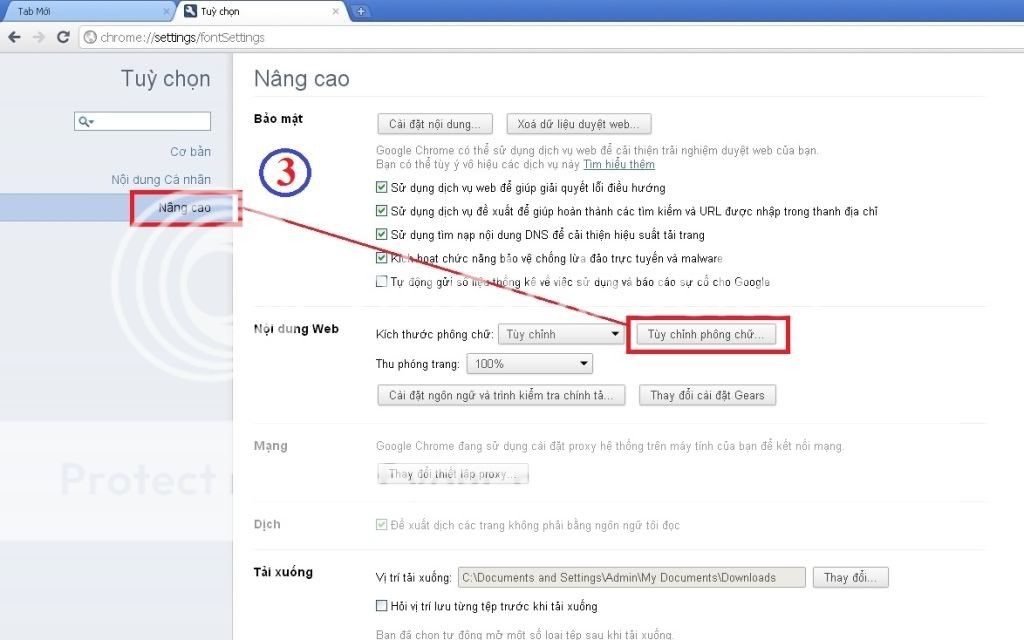Reload the page with the refresh icon

pos(63,37)
